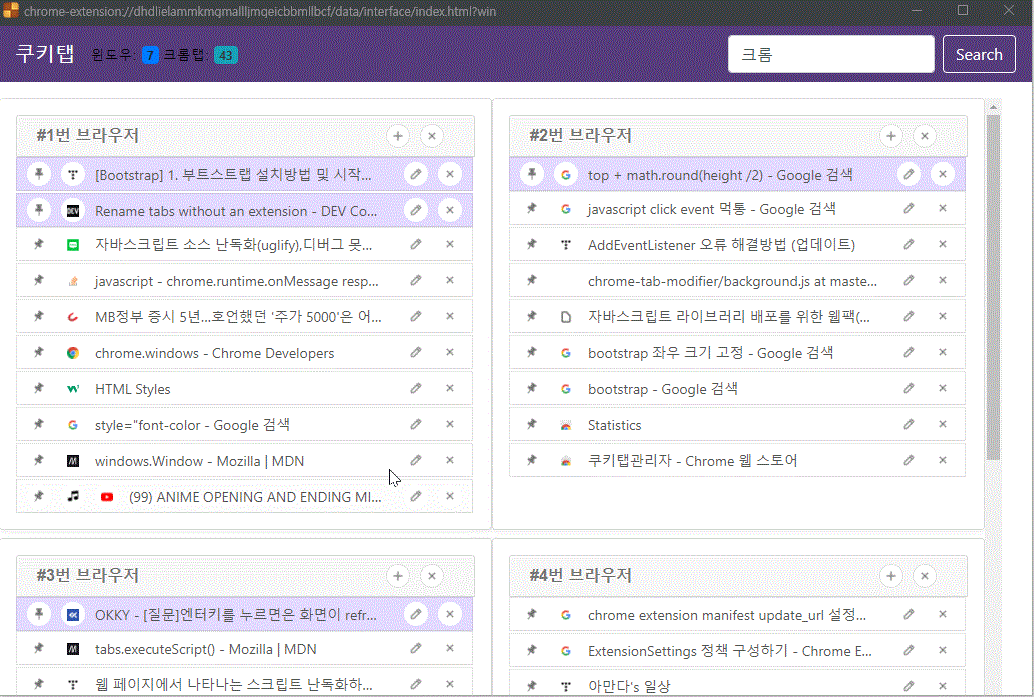Screen dimensions: 1034x697
Task: Pin the Statistics tab
Action: click(532, 424)
